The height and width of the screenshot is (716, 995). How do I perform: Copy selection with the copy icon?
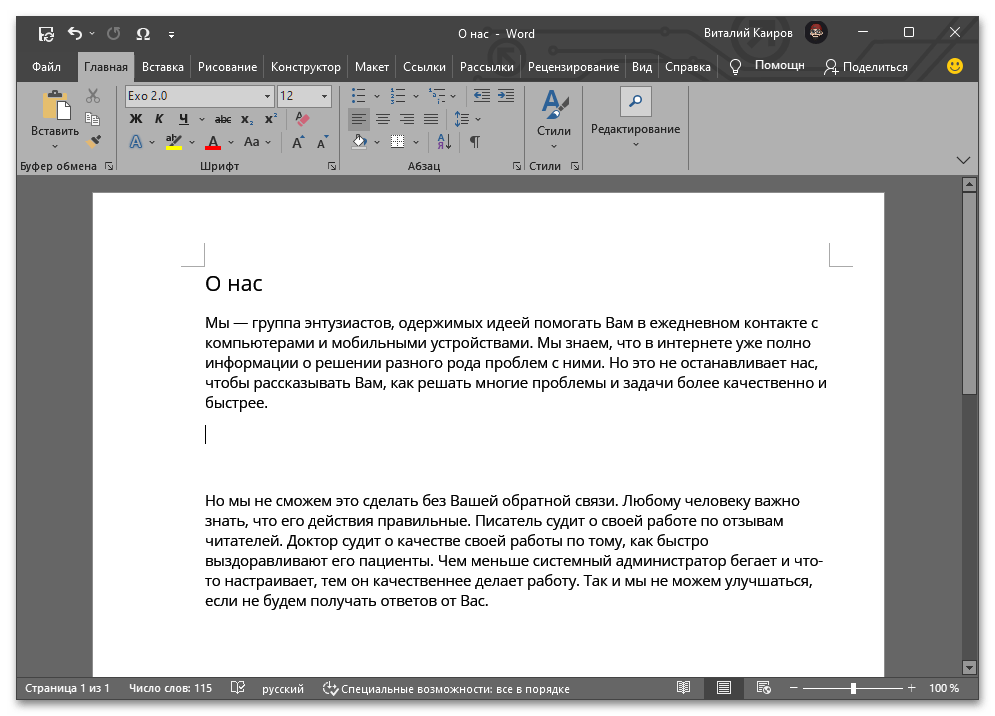(x=93, y=119)
